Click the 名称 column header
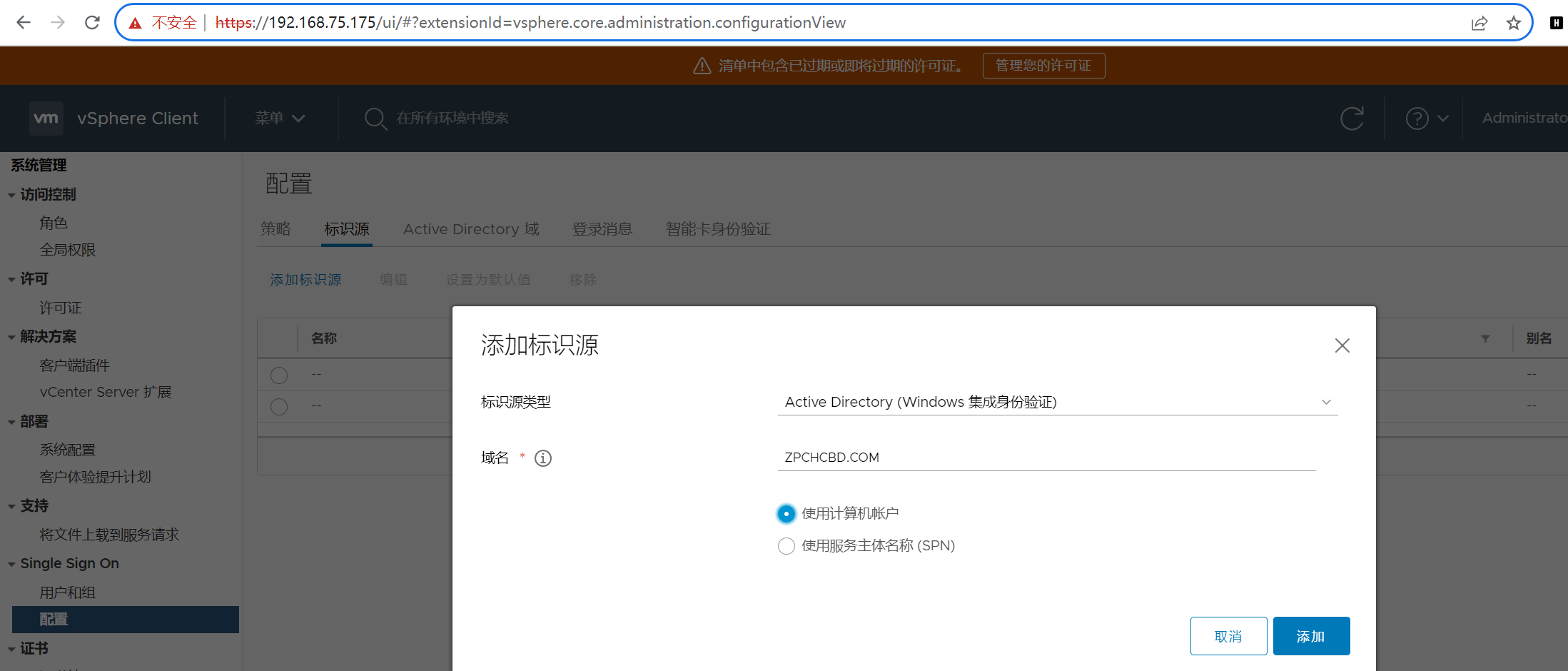The width and height of the screenshot is (1568, 671). point(324,338)
